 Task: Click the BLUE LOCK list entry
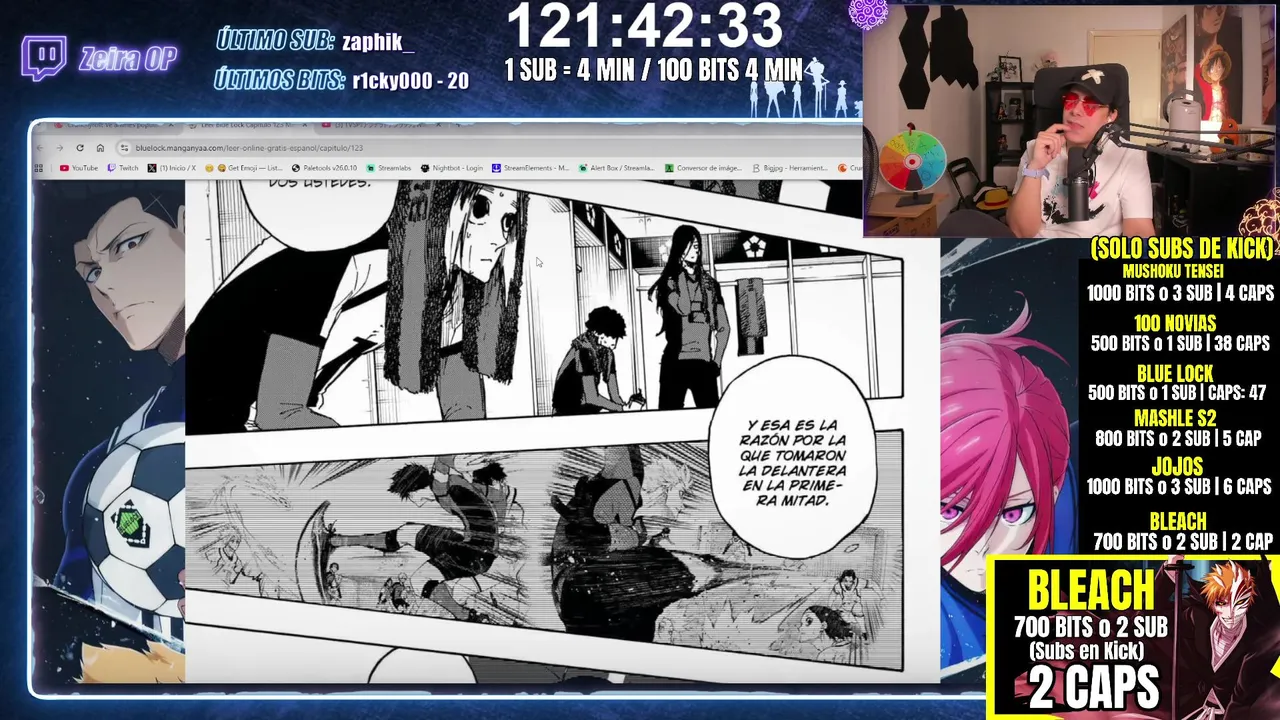tap(1177, 383)
